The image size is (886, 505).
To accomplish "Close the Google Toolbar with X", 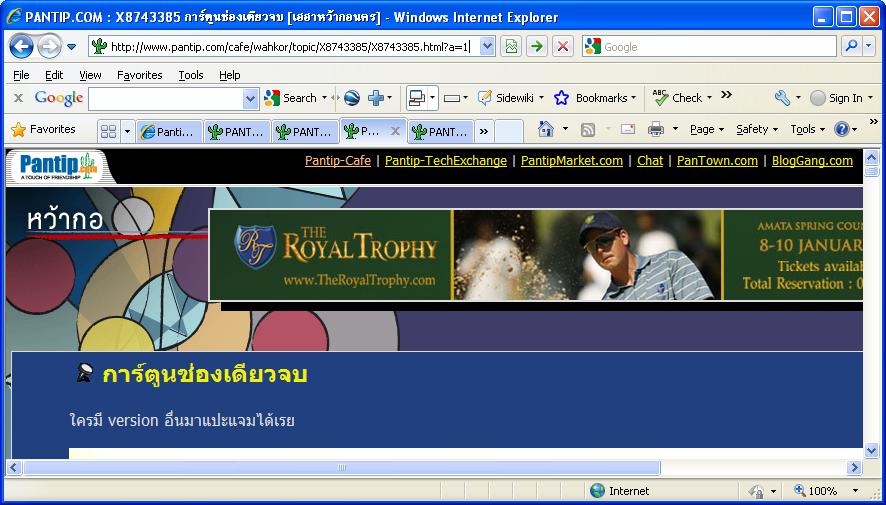I will coord(18,98).
